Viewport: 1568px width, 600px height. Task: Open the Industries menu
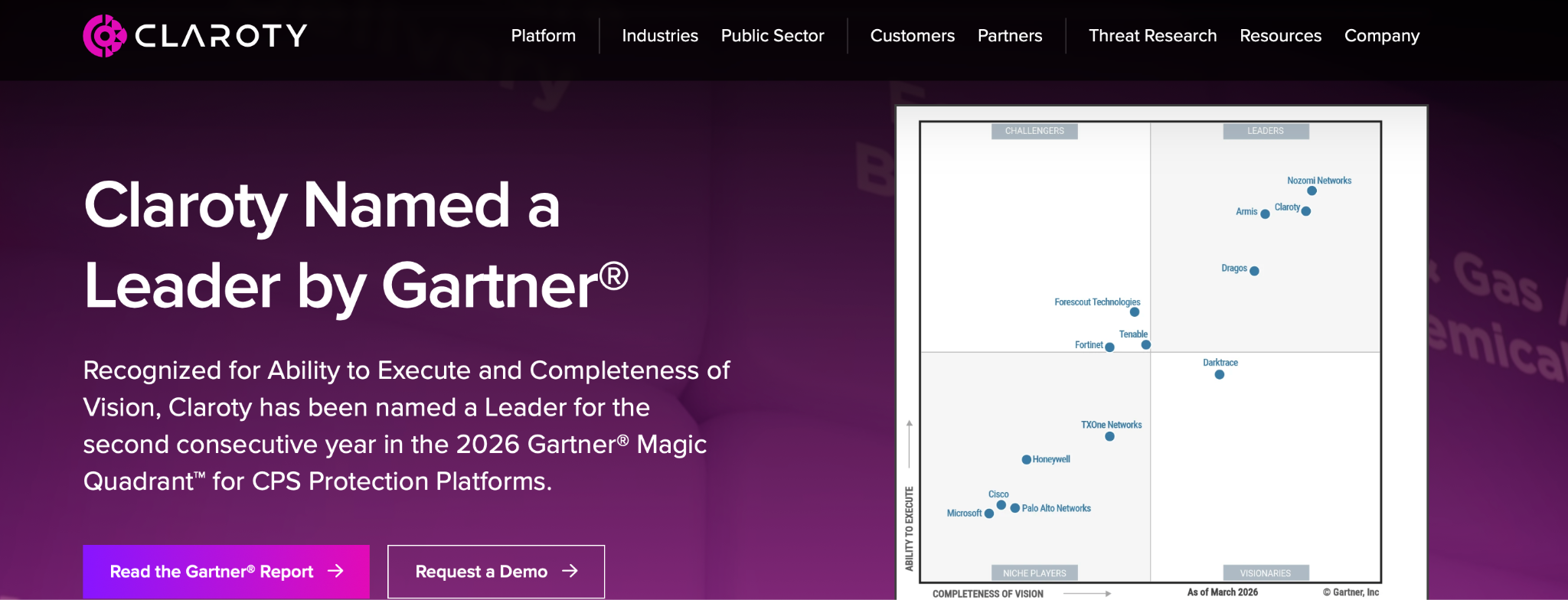coord(660,36)
